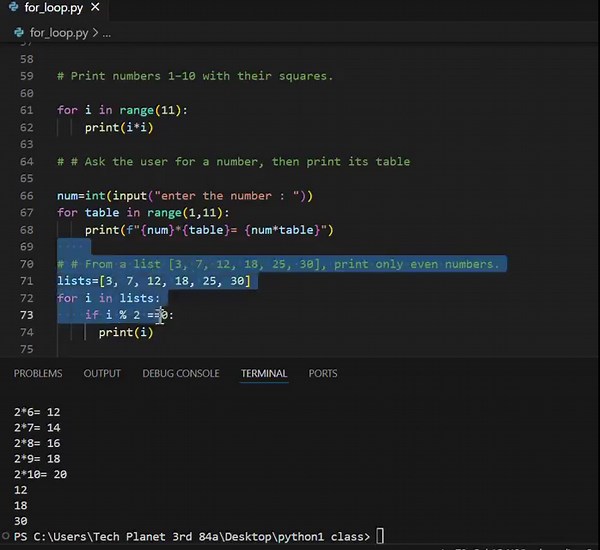600x550 pixels.
Task: Click 'for i in range(11):' code line
Action: [x=122, y=110]
